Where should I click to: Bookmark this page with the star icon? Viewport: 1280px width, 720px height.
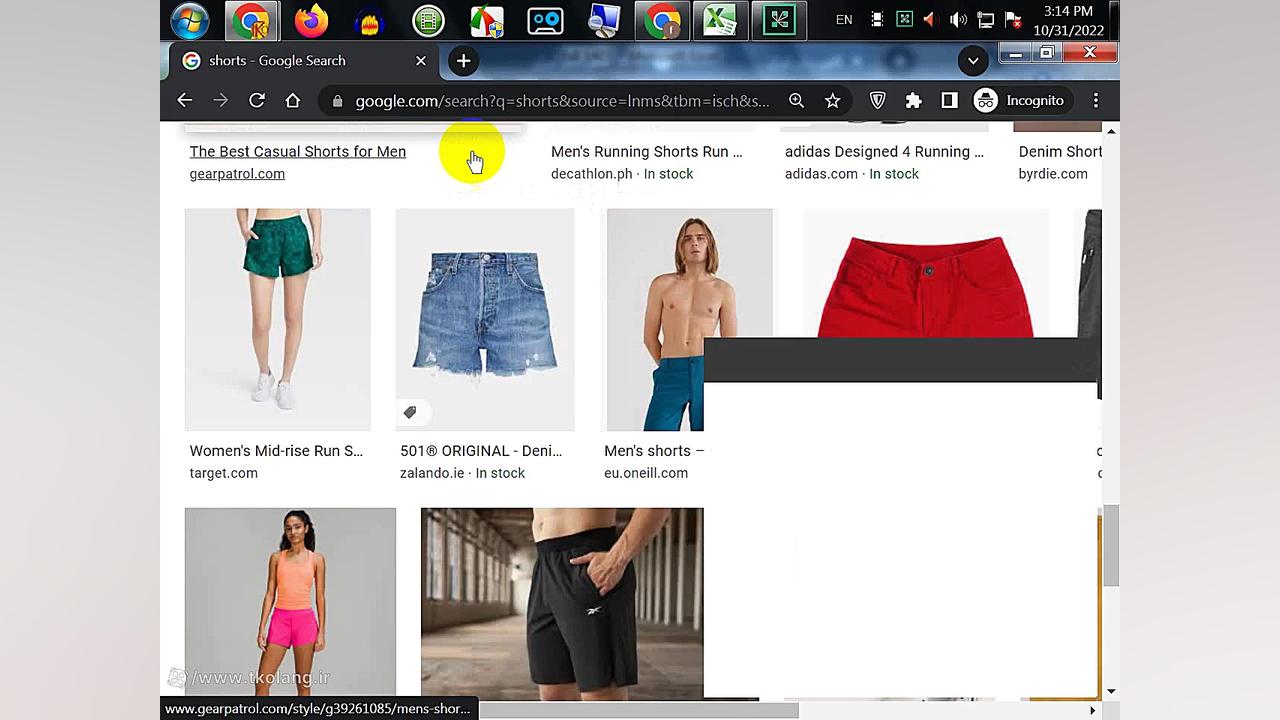832,100
